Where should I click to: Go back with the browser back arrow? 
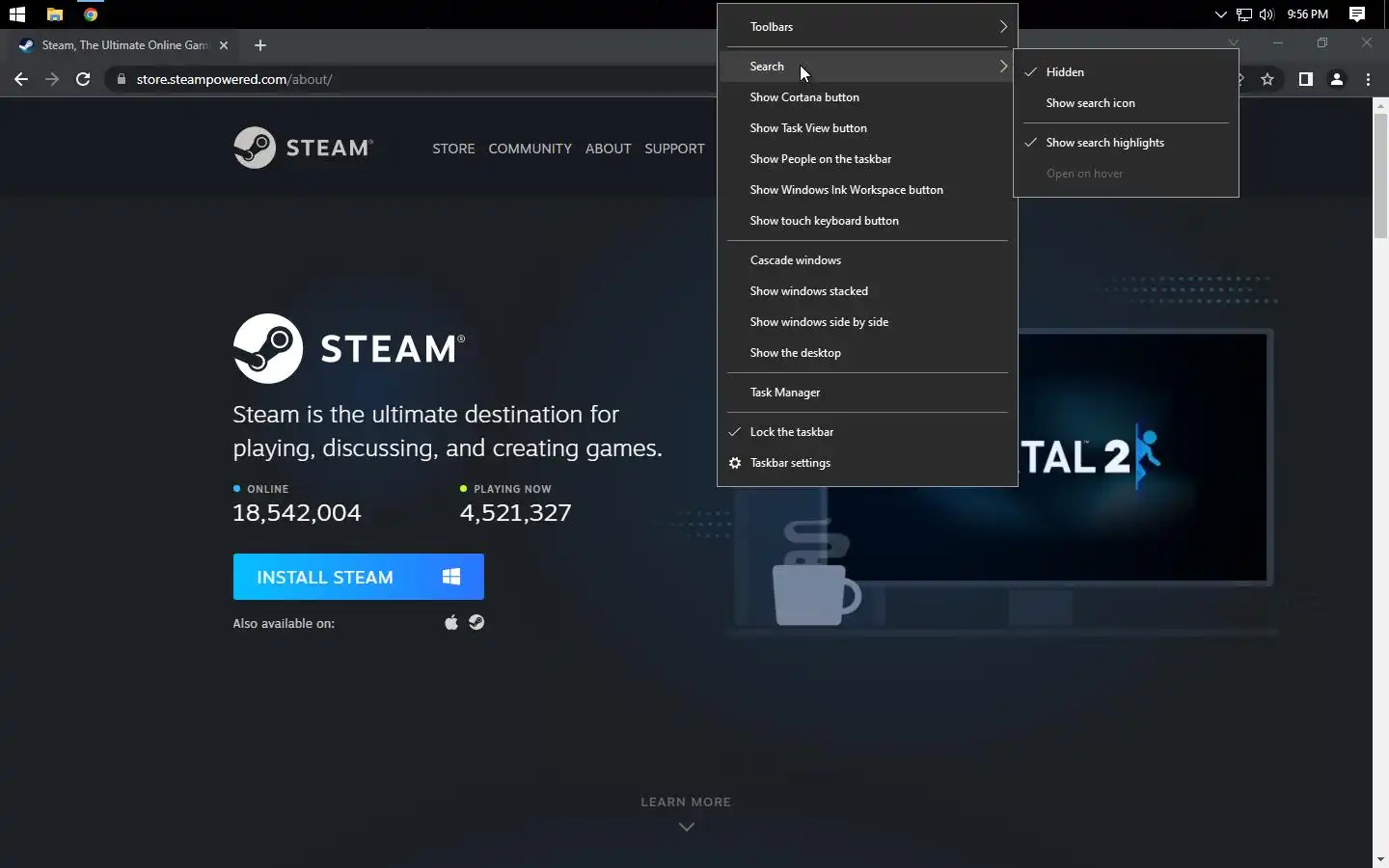coord(21,79)
